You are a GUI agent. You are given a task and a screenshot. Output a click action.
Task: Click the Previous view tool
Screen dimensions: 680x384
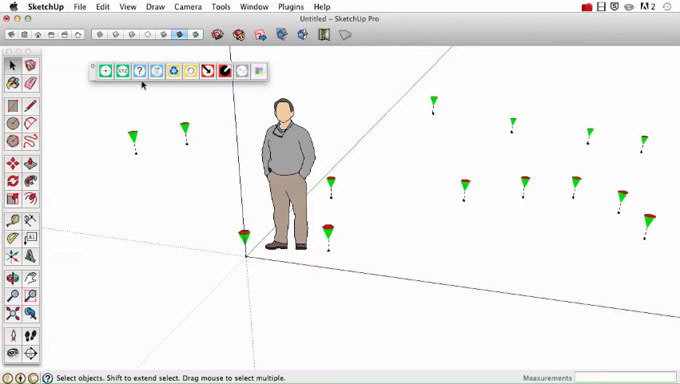(30, 313)
